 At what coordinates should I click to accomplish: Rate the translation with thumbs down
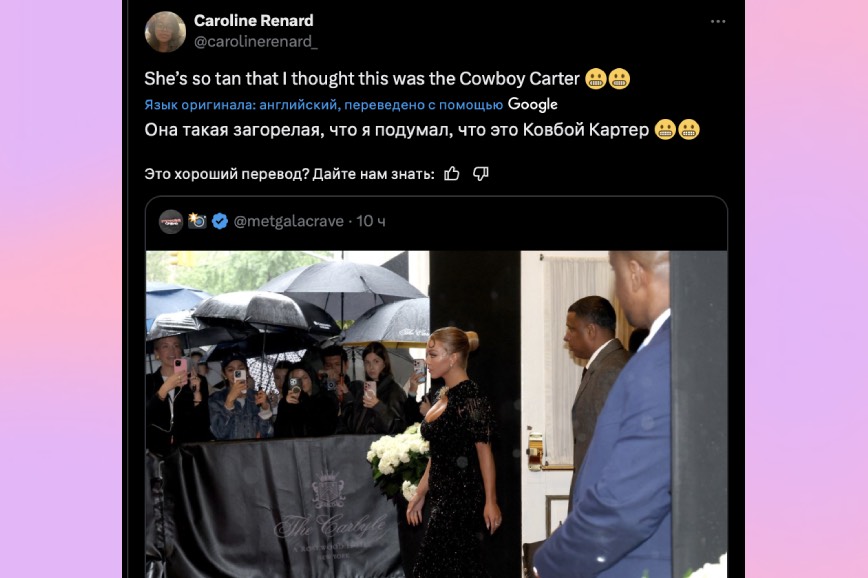pos(480,174)
